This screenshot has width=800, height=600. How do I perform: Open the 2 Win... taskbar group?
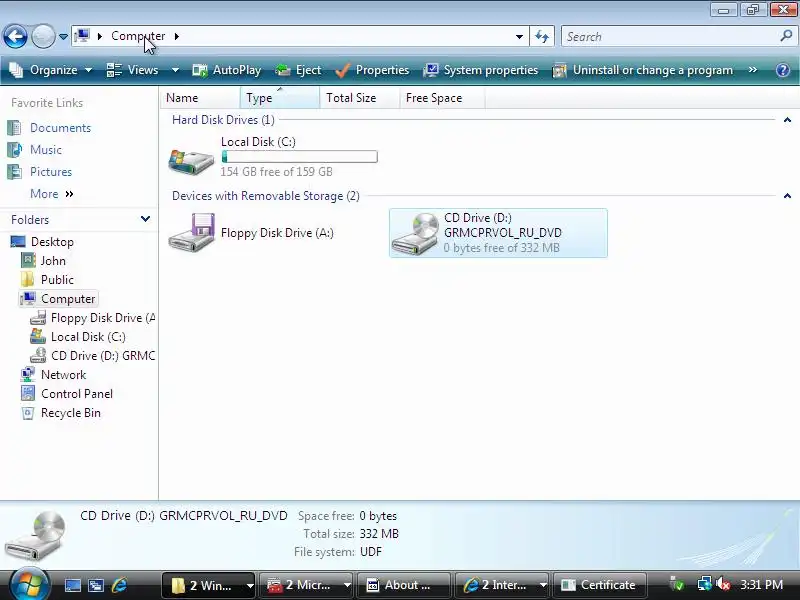tap(209, 585)
